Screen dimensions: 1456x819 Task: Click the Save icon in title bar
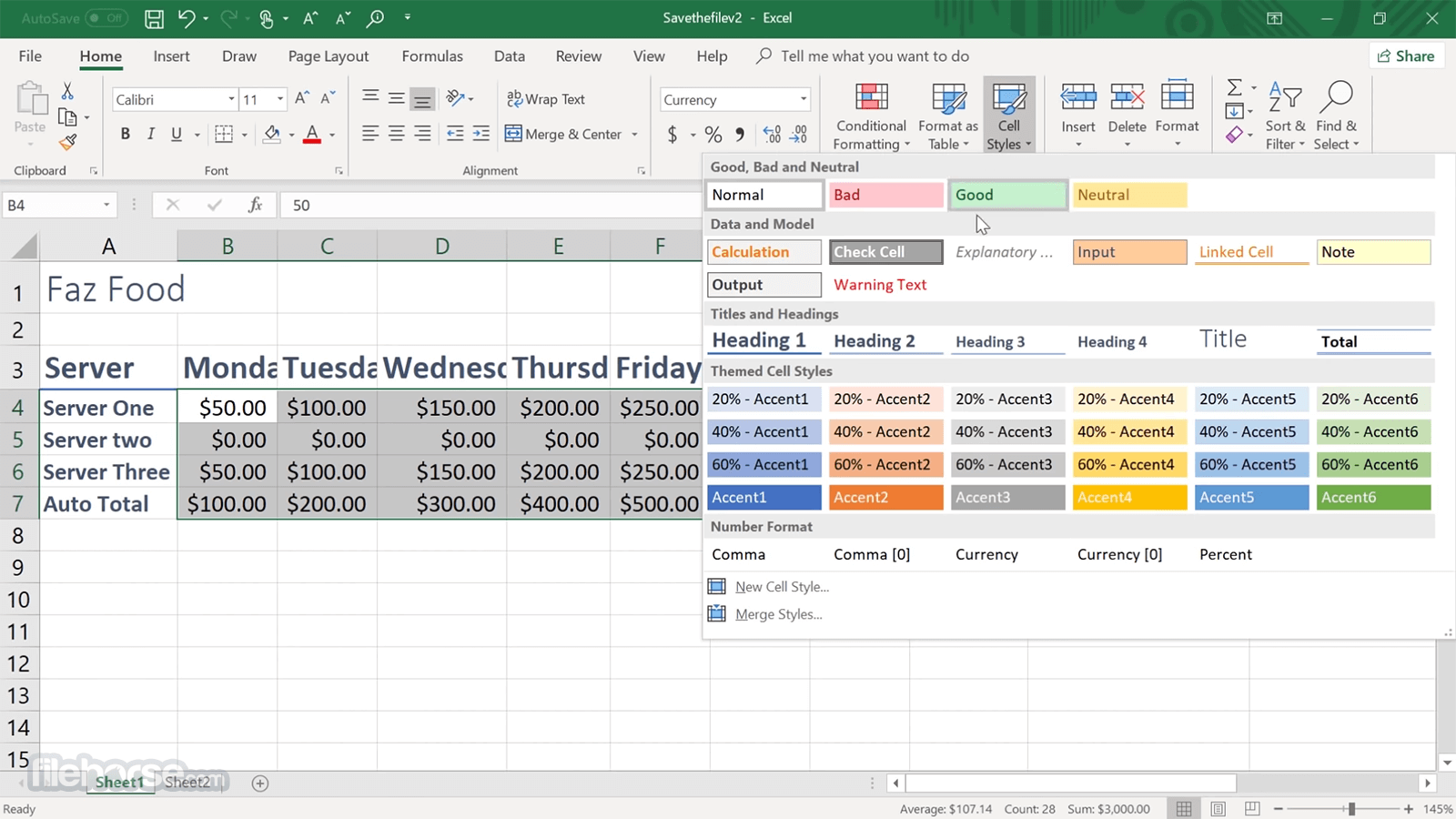tap(154, 18)
